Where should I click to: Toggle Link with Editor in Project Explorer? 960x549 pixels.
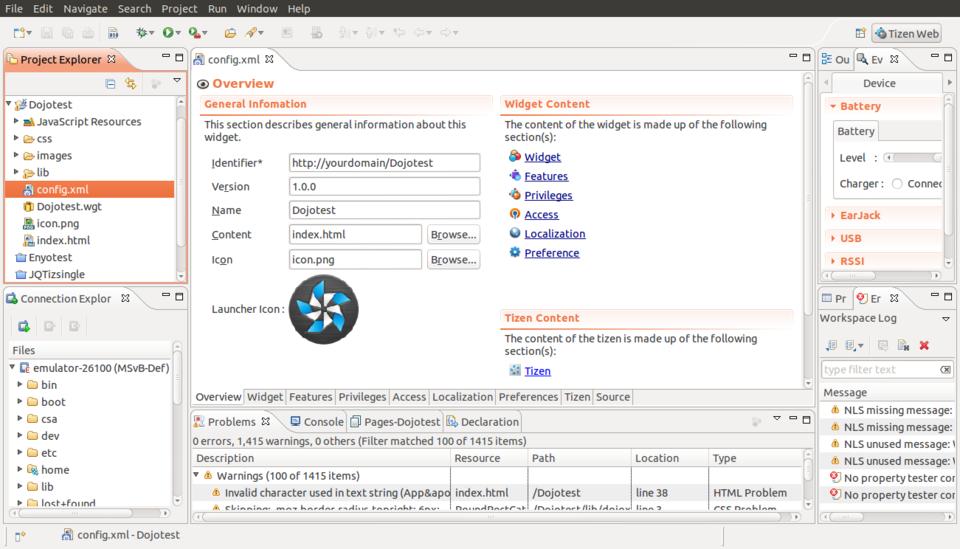[x=131, y=85]
